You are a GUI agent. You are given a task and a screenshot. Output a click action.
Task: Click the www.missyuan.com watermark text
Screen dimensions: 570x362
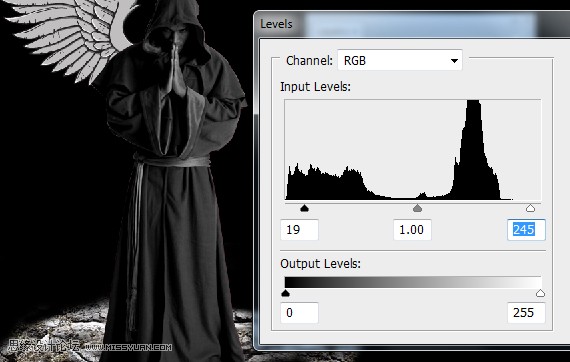pyautogui.click(x=129, y=347)
